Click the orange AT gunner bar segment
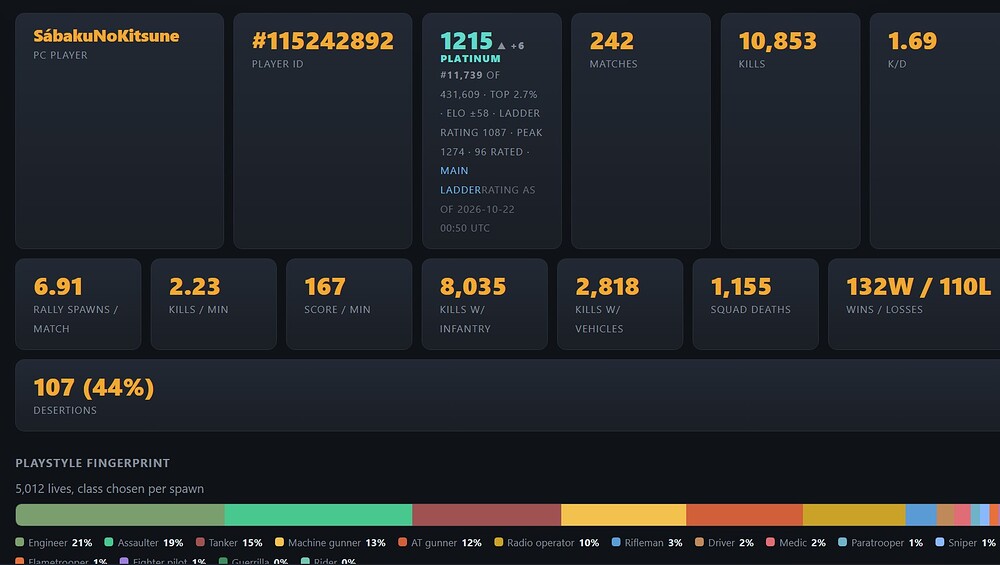The image size is (1000, 565). [744, 515]
